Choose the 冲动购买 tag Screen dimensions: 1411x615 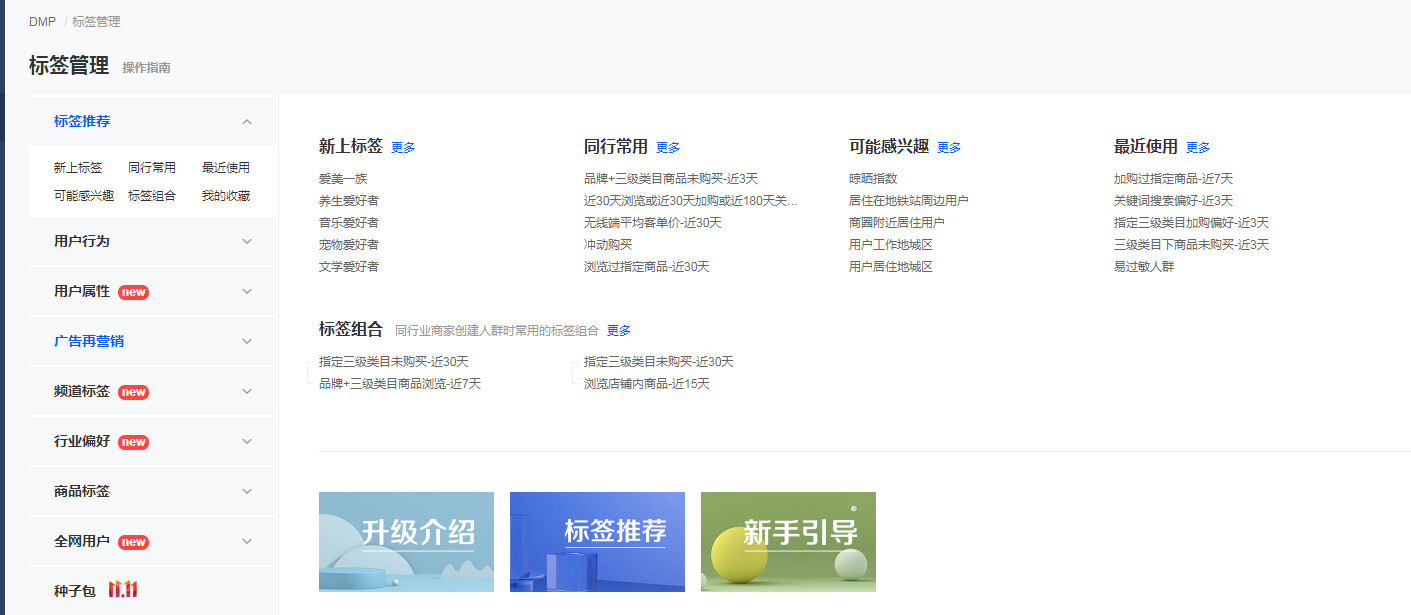[x=608, y=245]
